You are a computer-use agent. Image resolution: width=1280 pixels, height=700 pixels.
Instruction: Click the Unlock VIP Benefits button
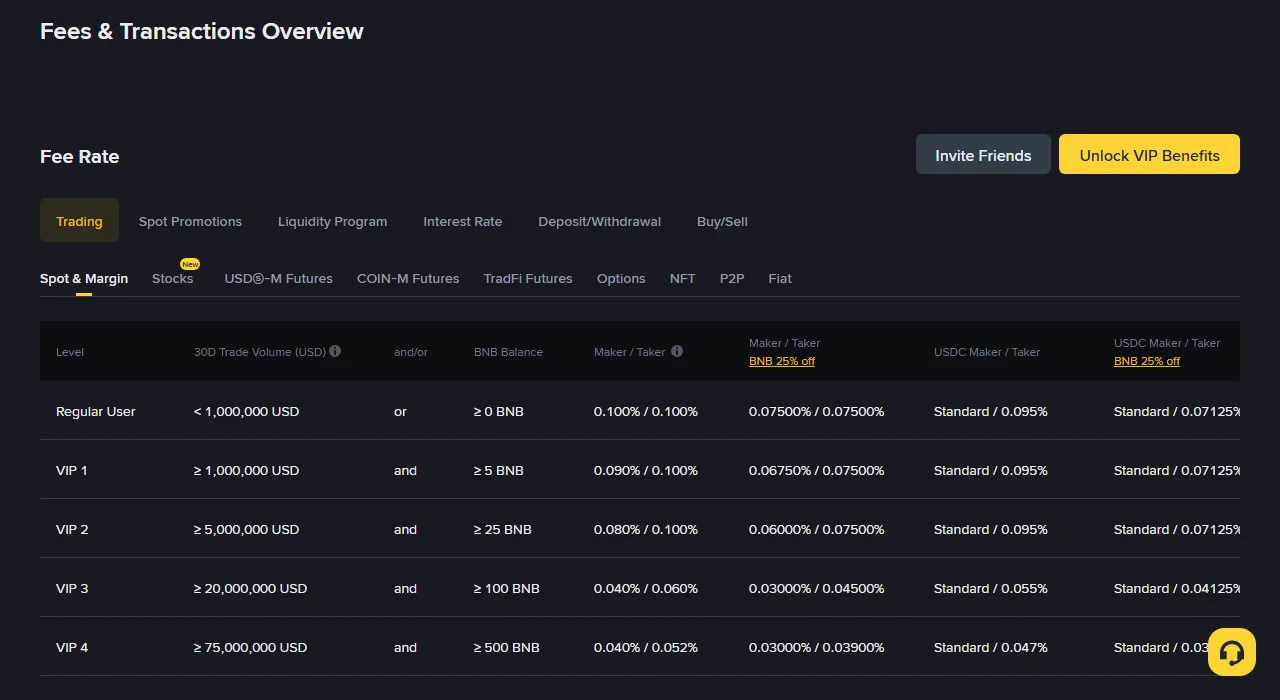(1149, 155)
